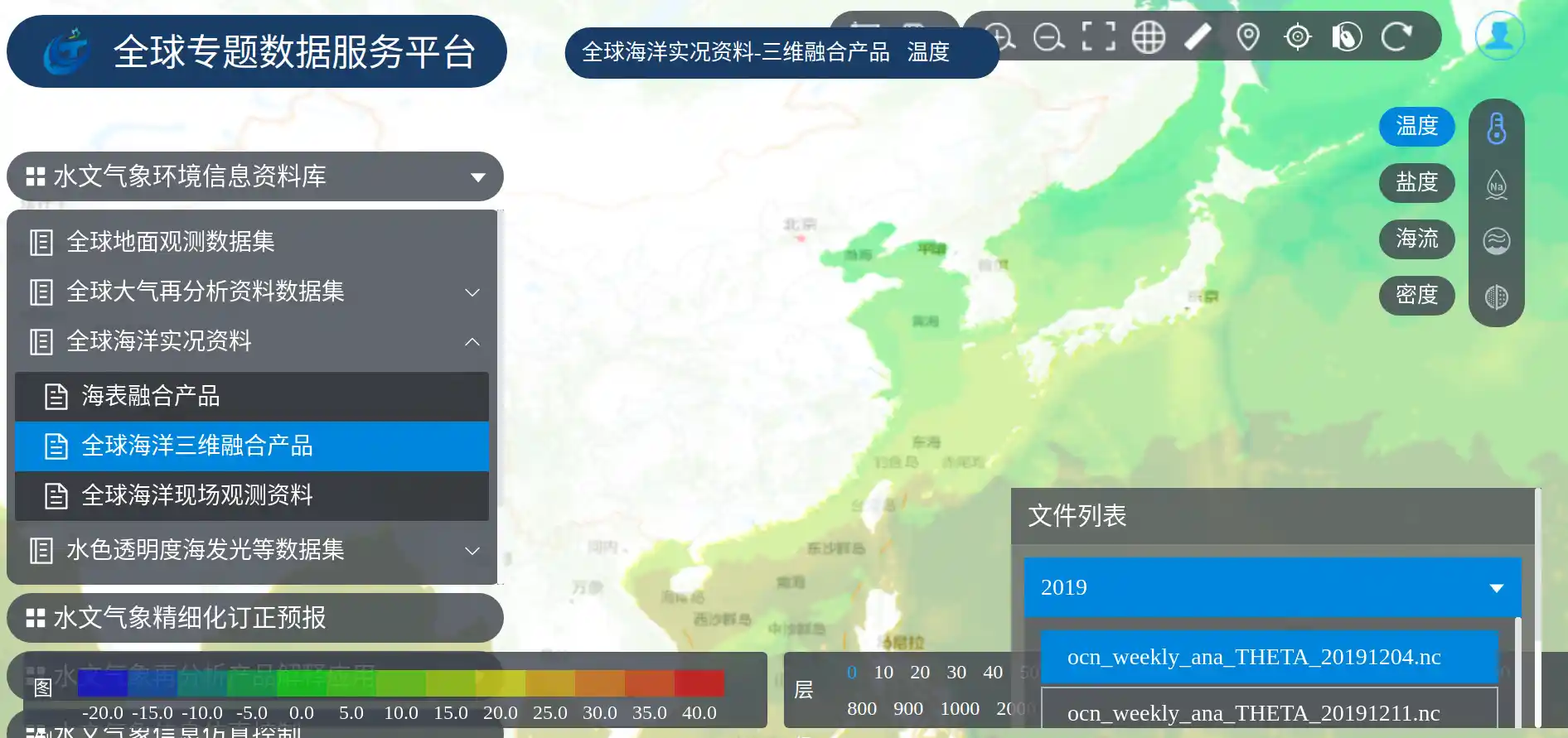Select the location pin marker tool
Viewport: 1568px width, 738px height.
(x=1248, y=37)
